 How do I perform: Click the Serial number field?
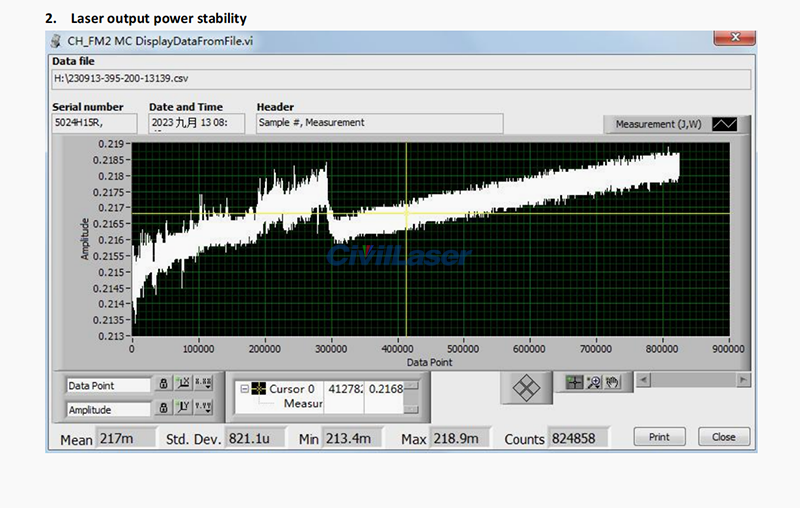tap(95, 123)
